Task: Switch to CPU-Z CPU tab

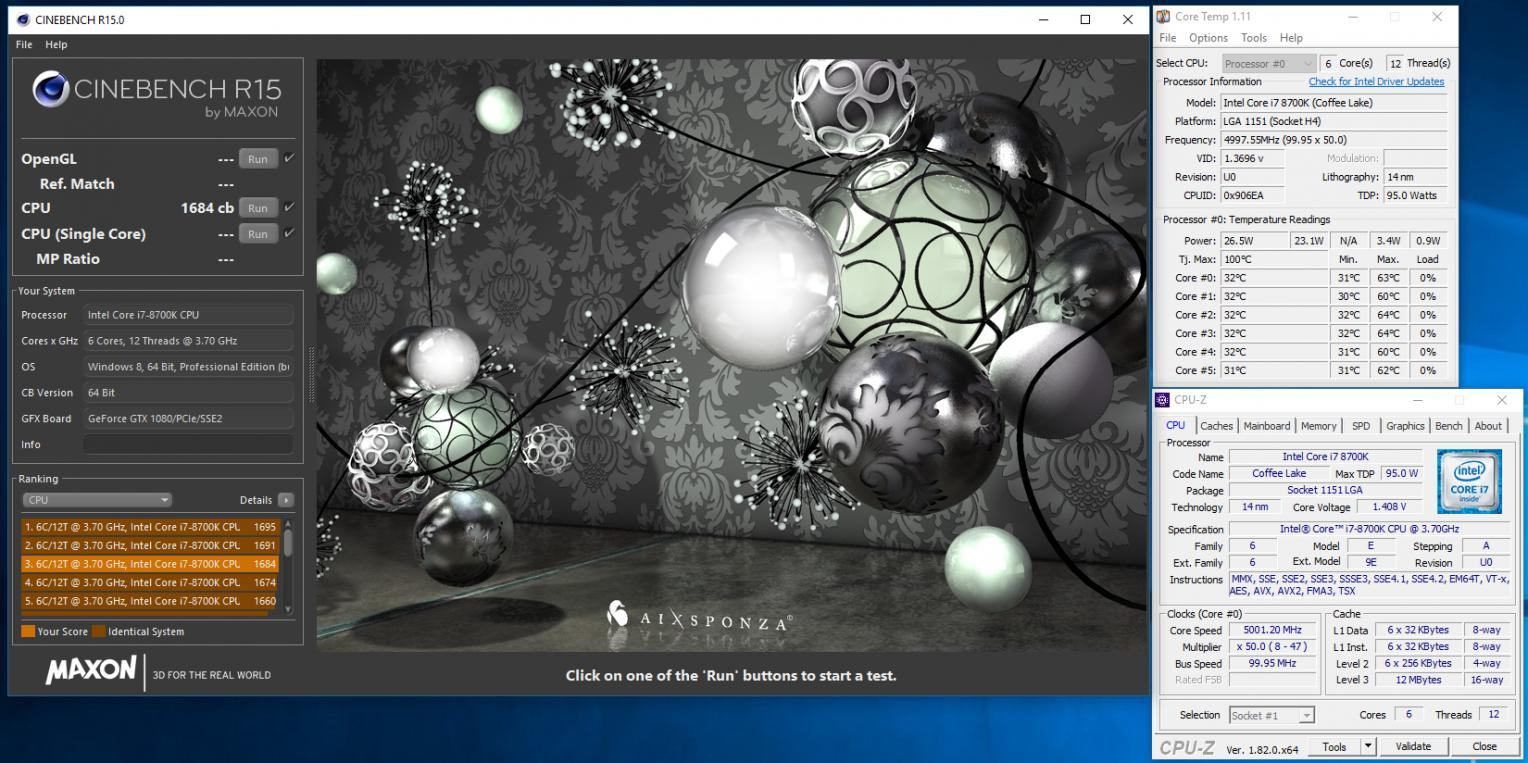Action: click(1175, 425)
